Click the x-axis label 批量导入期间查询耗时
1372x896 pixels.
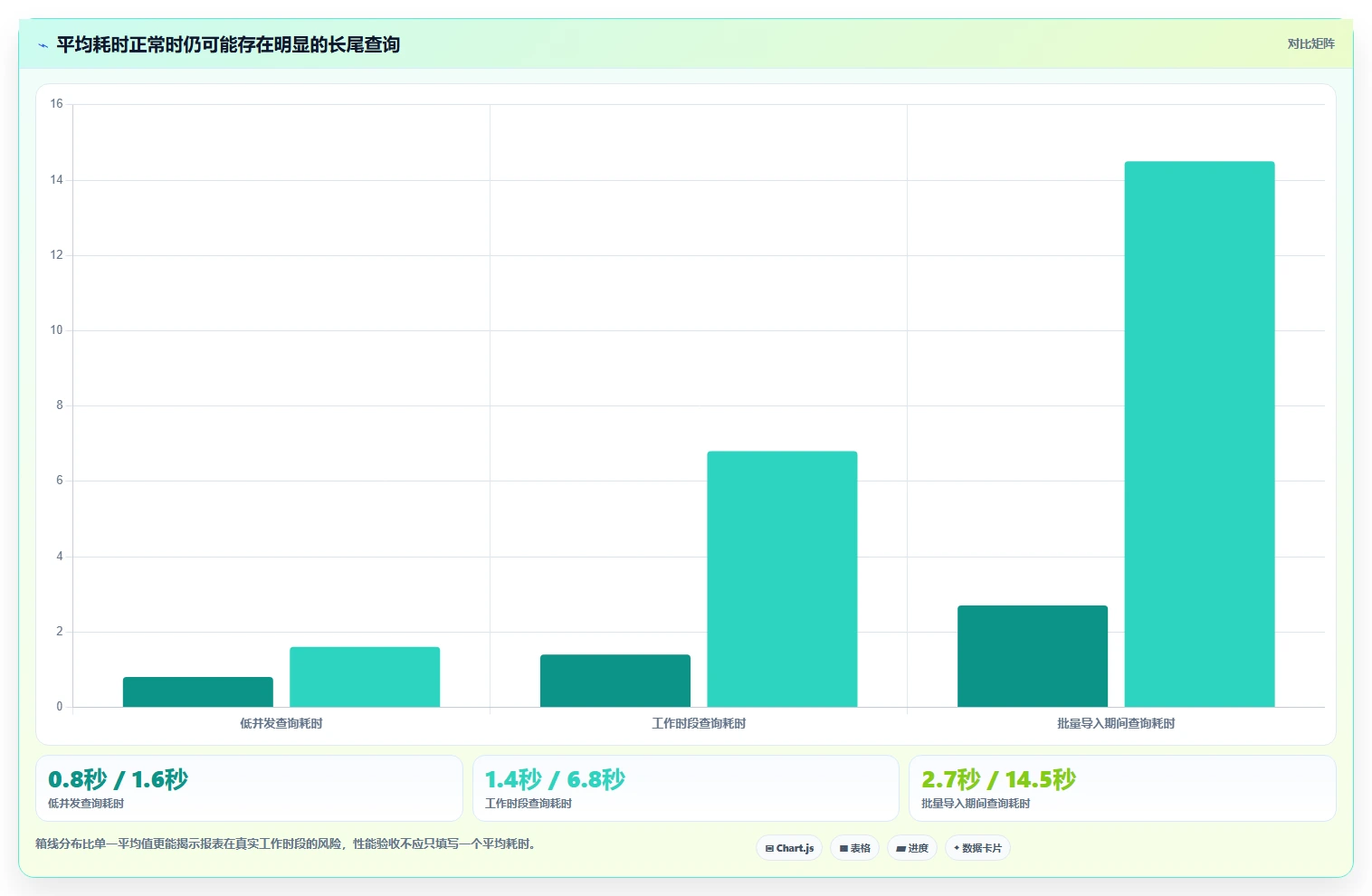[x=1116, y=723]
